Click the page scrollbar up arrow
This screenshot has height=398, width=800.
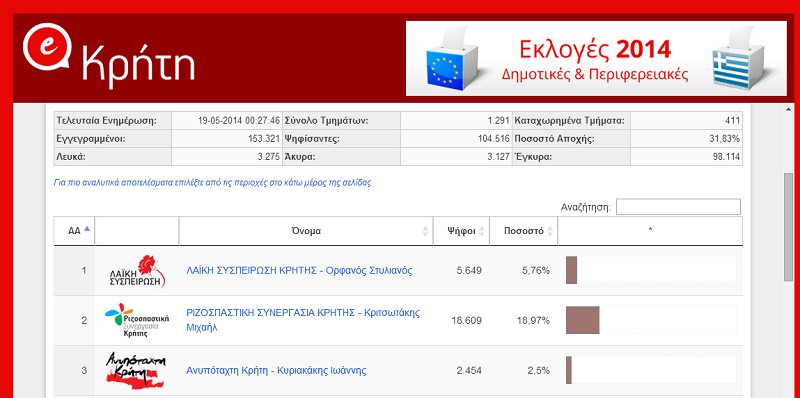point(788,109)
